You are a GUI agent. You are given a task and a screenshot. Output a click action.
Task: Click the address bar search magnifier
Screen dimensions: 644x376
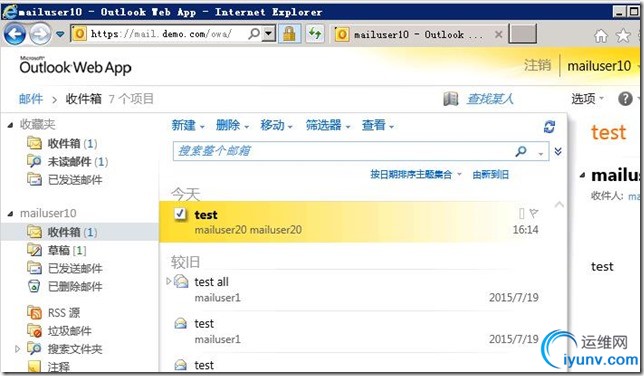pos(254,34)
